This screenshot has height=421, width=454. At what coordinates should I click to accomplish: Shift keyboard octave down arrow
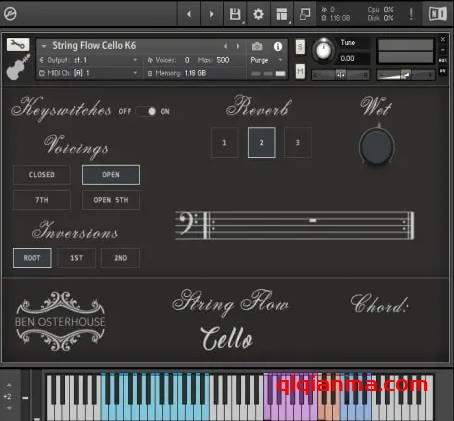click(9, 408)
